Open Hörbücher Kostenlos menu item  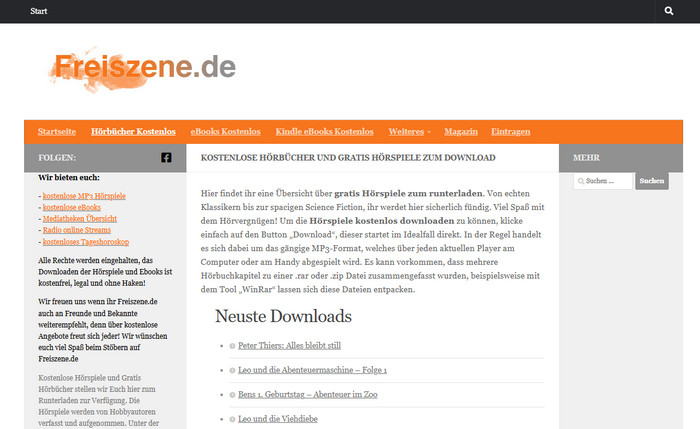point(133,132)
